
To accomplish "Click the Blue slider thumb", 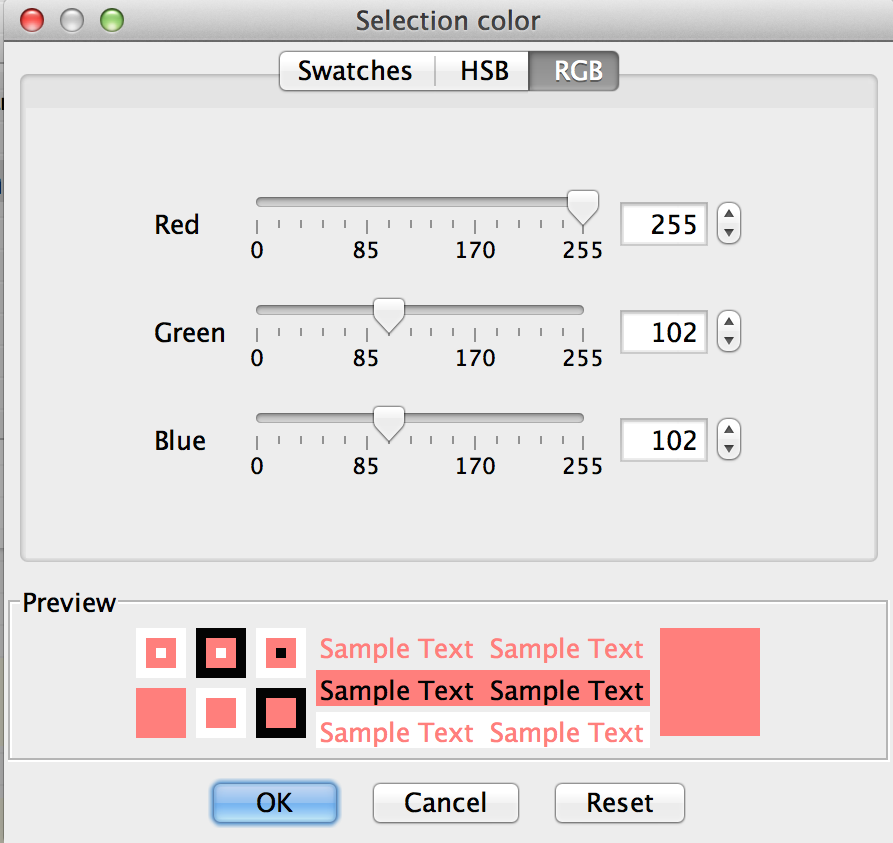I will pyautogui.click(x=388, y=422).
